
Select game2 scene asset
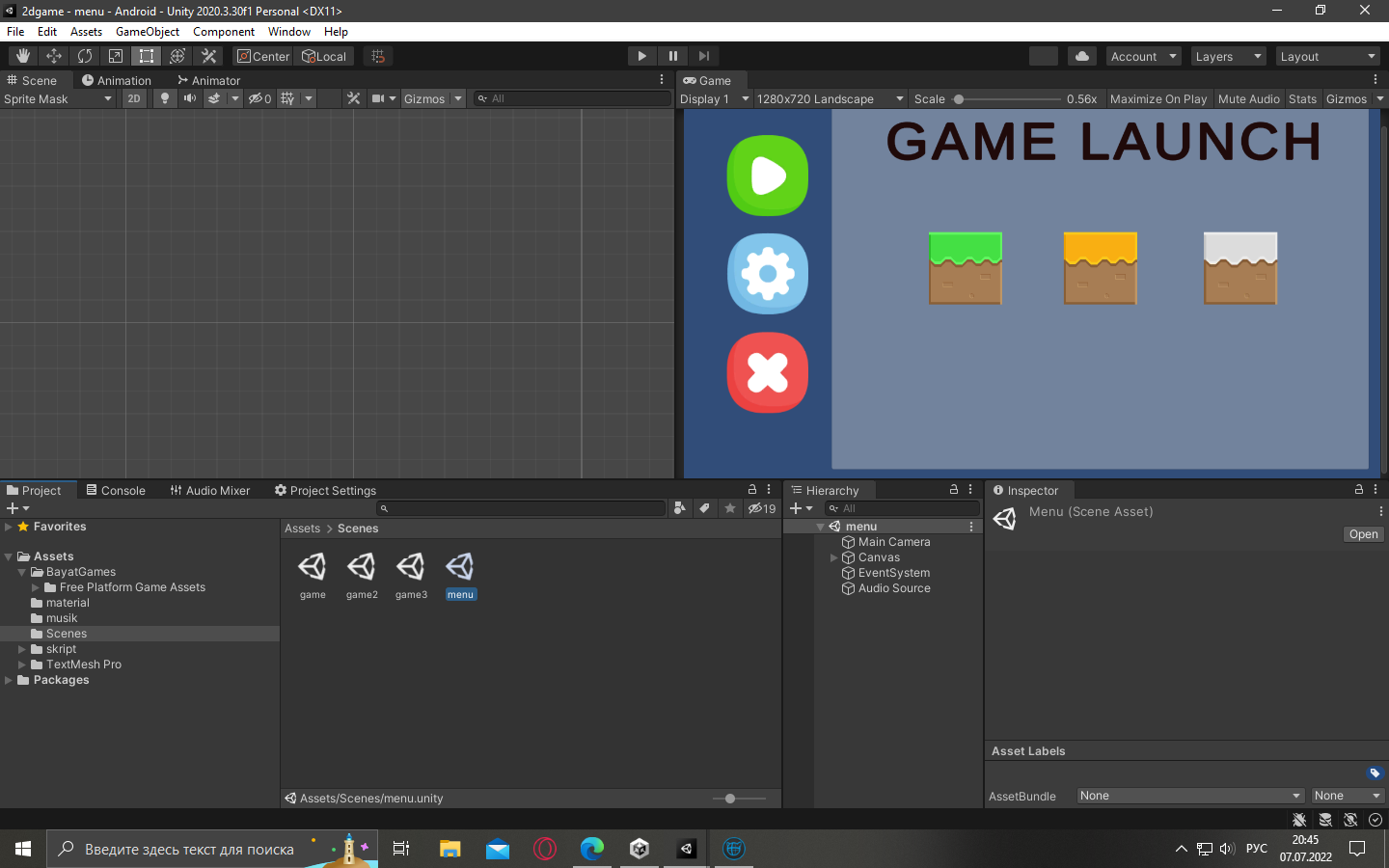point(362,577)
